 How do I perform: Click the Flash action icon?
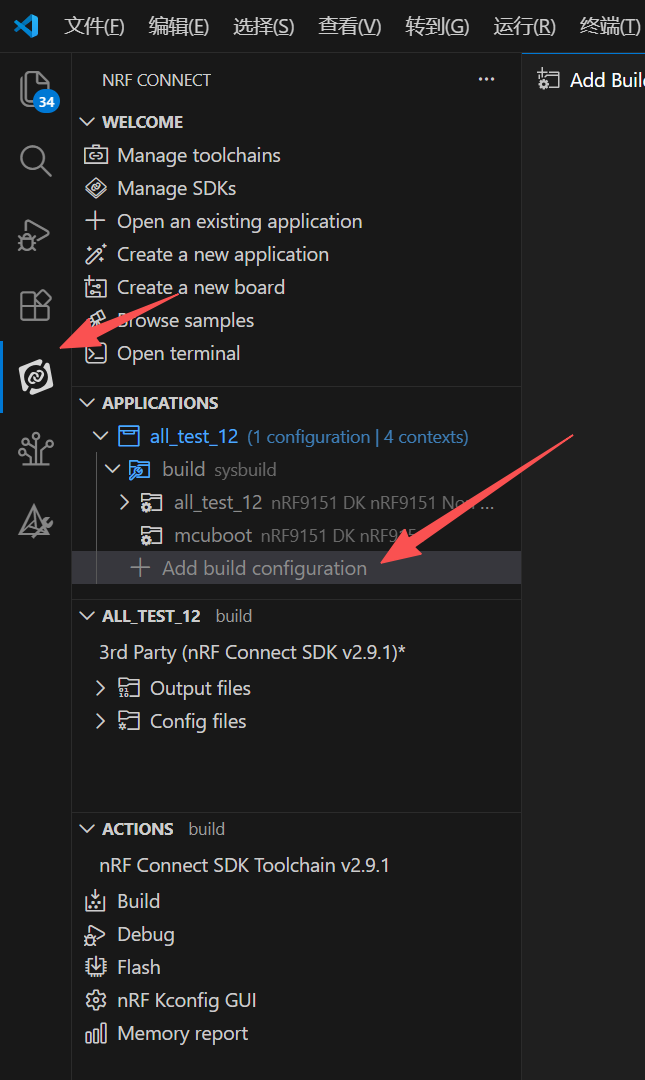pyautogui.click(x=95, y=967)
